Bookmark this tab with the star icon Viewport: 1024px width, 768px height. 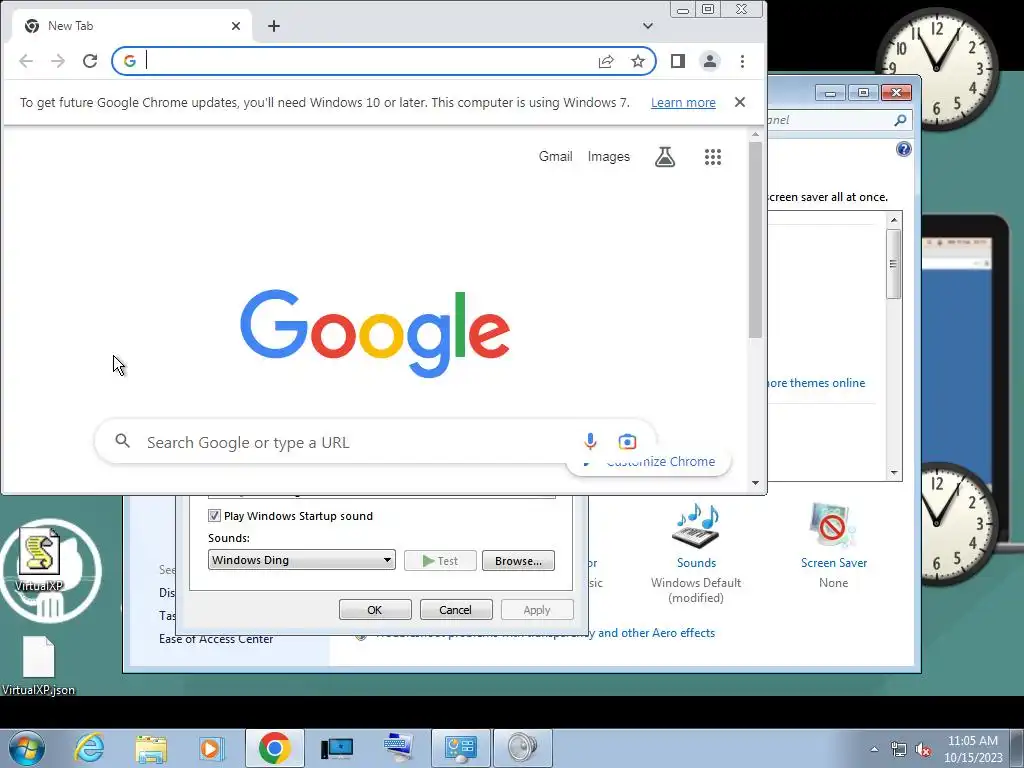click(638, 61)
